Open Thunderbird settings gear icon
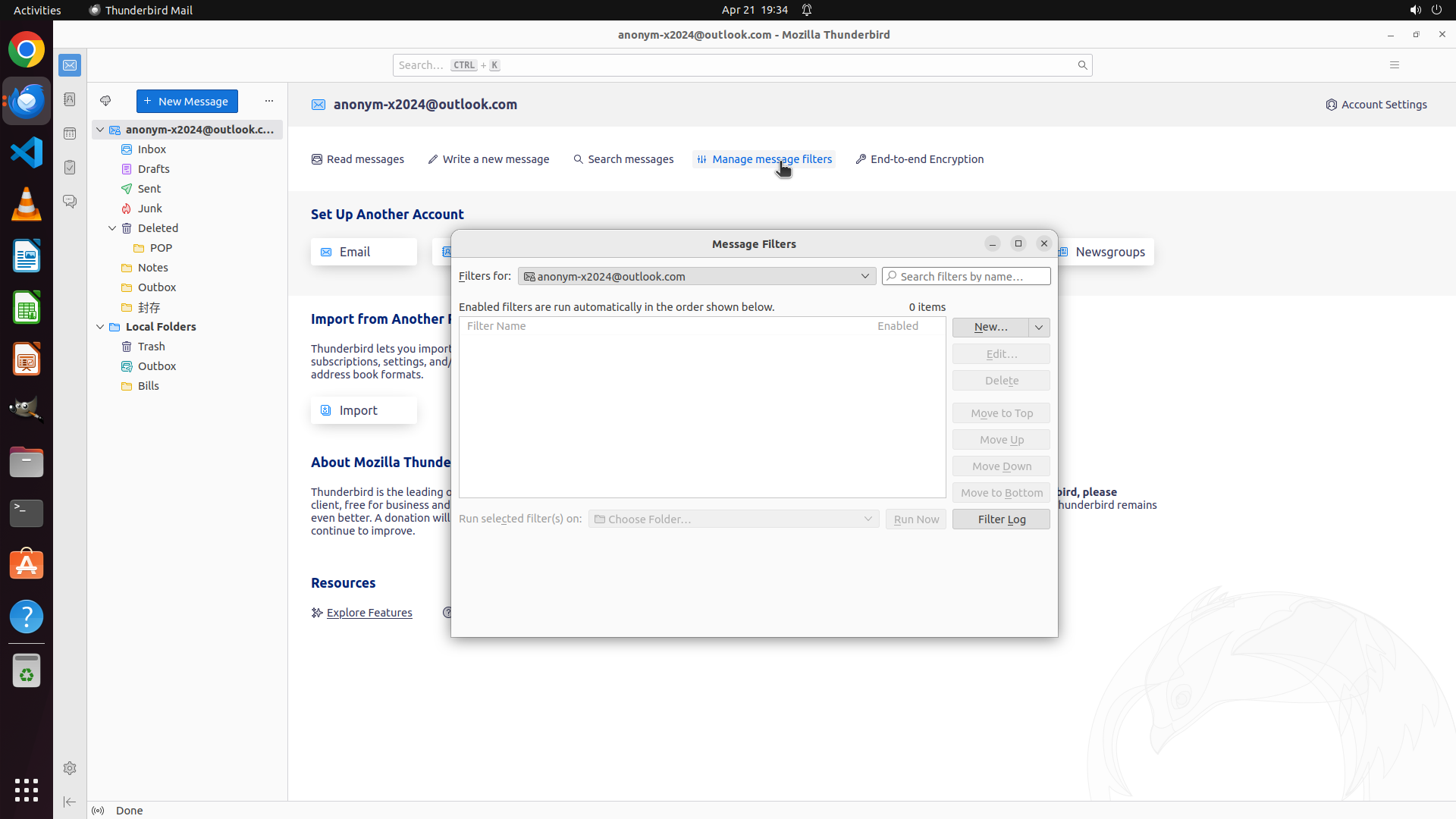This screenshot has width=1456, height=819. pos(70,768)
